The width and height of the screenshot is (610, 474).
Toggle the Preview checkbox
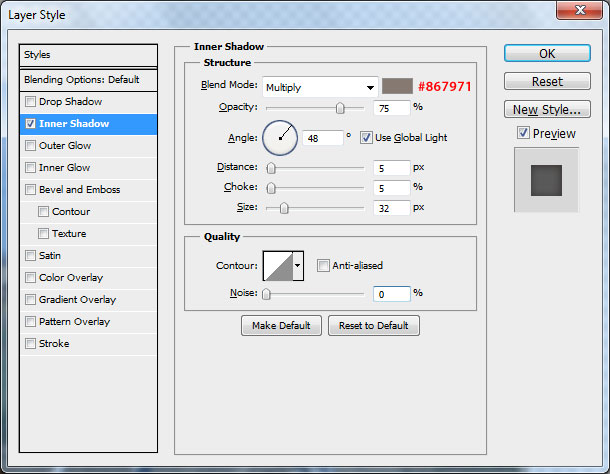coord(523,133)
